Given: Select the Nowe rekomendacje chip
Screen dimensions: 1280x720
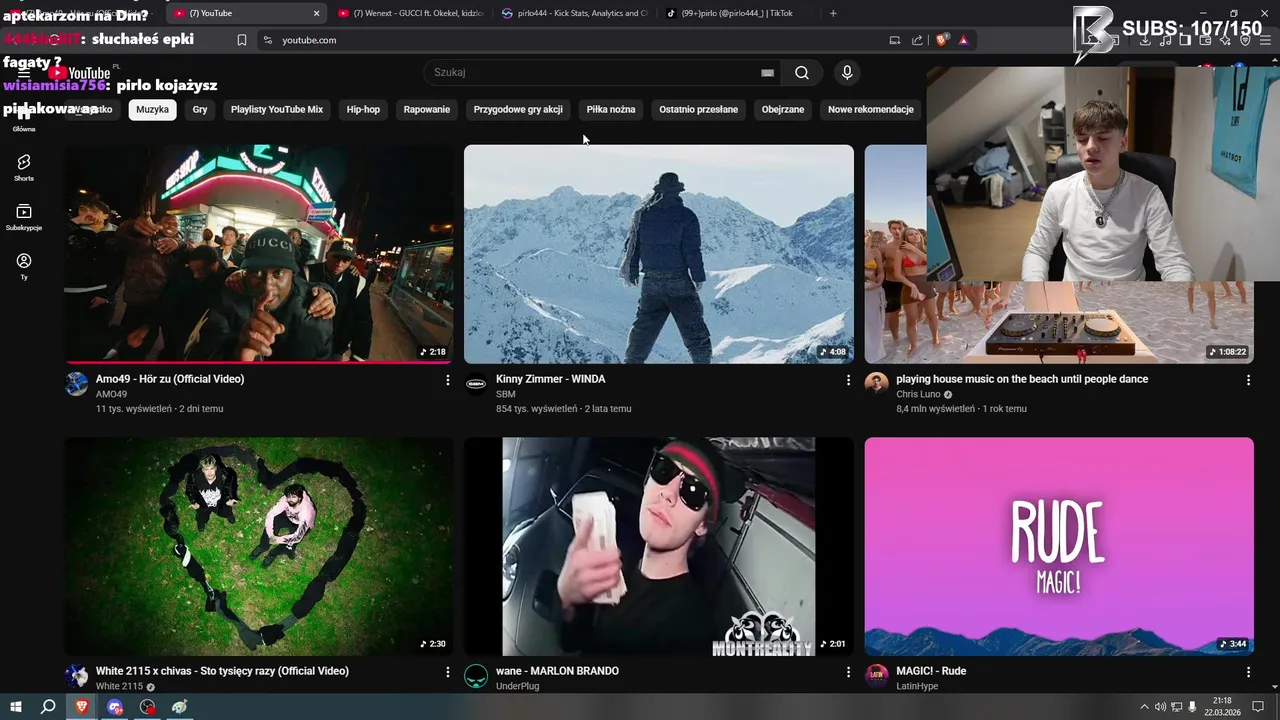Looking at the screenshot, I should [x=871, y=109].
